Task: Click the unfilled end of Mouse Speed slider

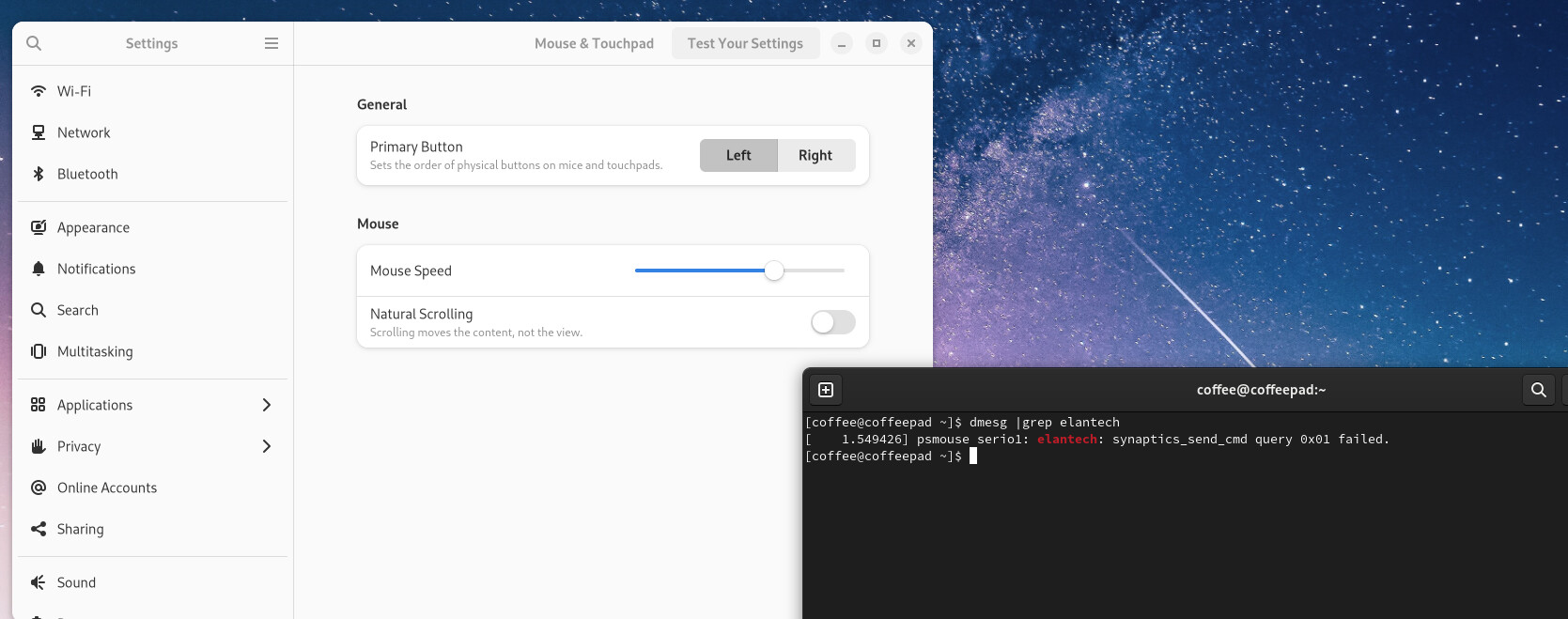Action: pyautogui.click(x=814, y=271)
